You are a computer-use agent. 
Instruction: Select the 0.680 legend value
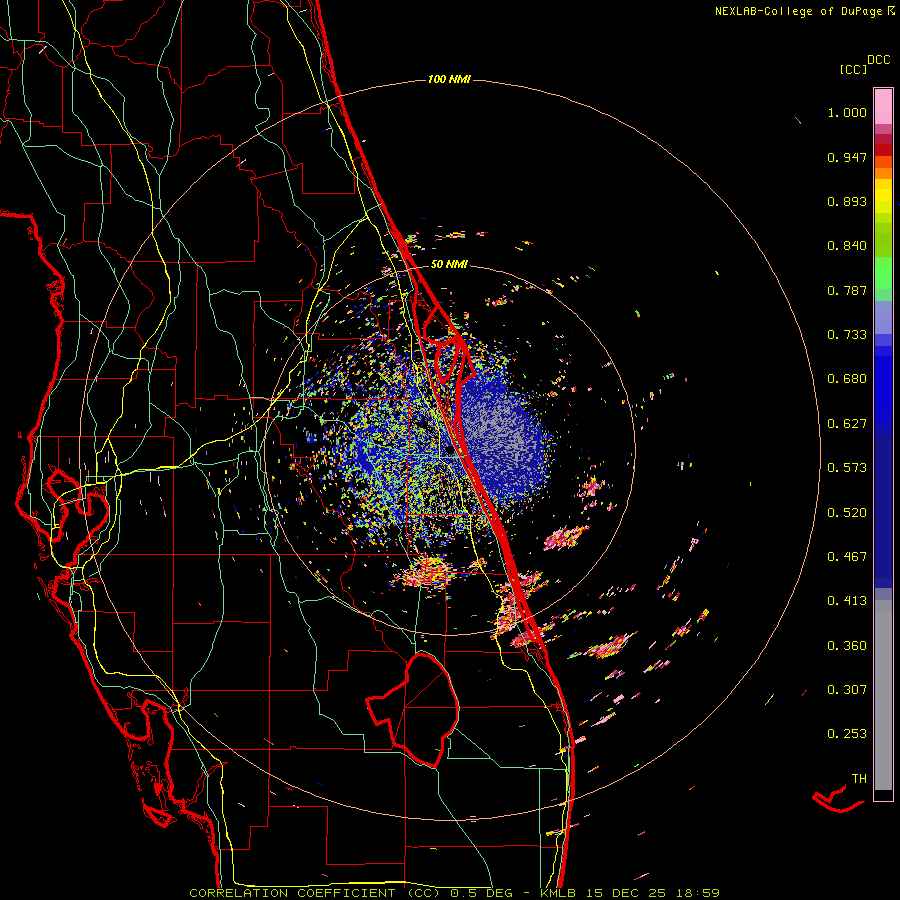(x=847, y=379)
